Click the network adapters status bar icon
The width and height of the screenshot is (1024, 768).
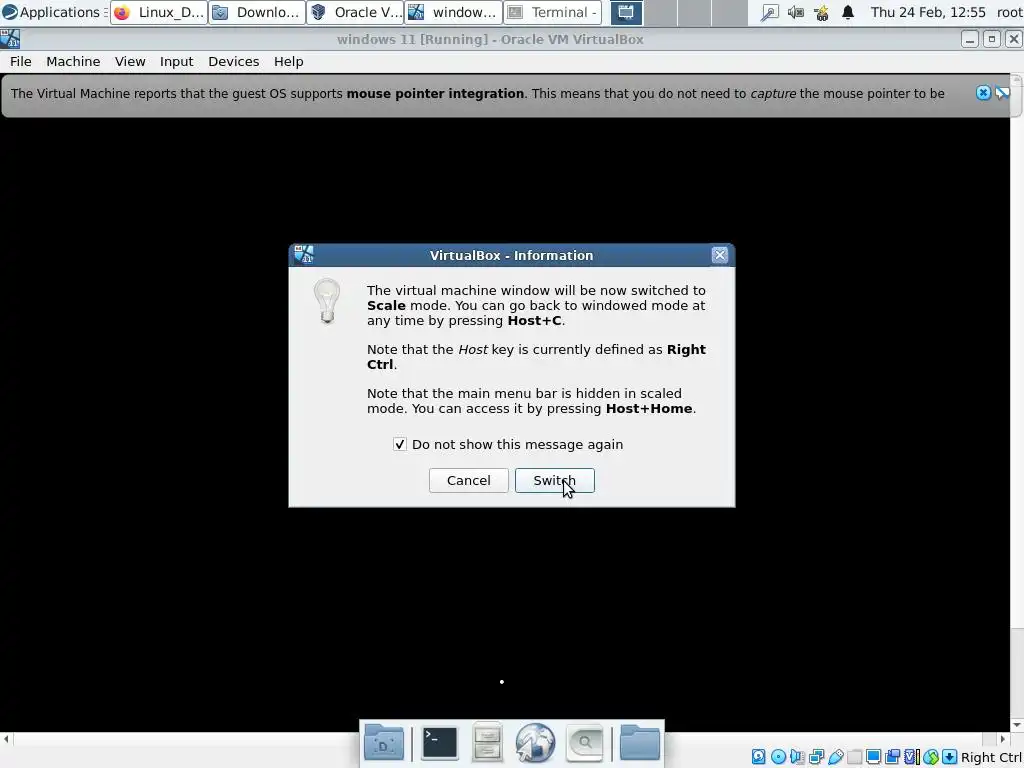pos(816,757)
